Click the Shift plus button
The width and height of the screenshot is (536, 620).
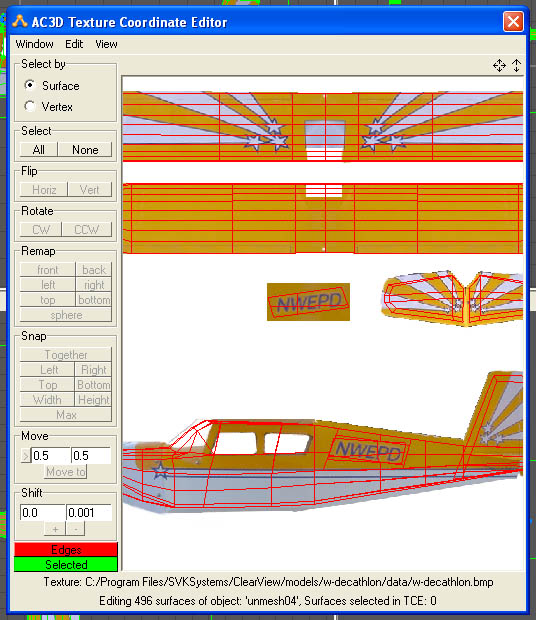[55, 529]
